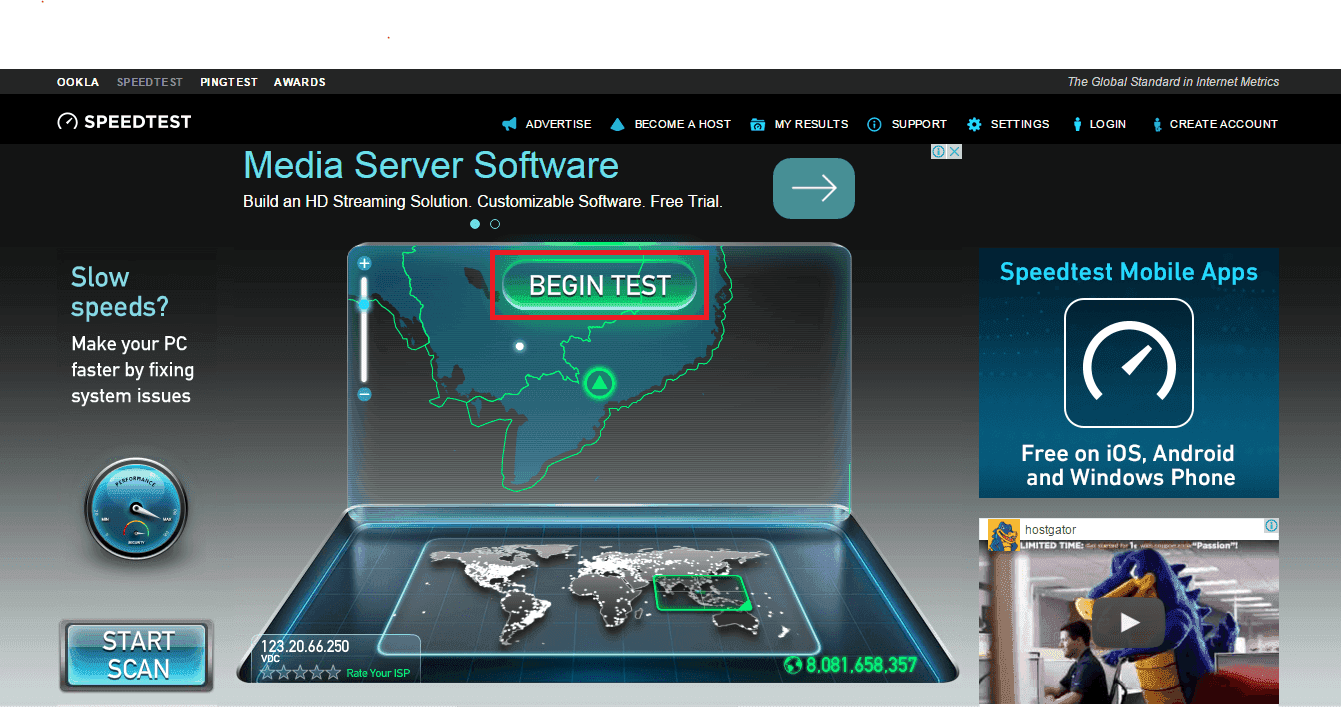Open the PINGTEST top menu item
The height and width of the screenshot is (707, 1341).
pos(229,82)
